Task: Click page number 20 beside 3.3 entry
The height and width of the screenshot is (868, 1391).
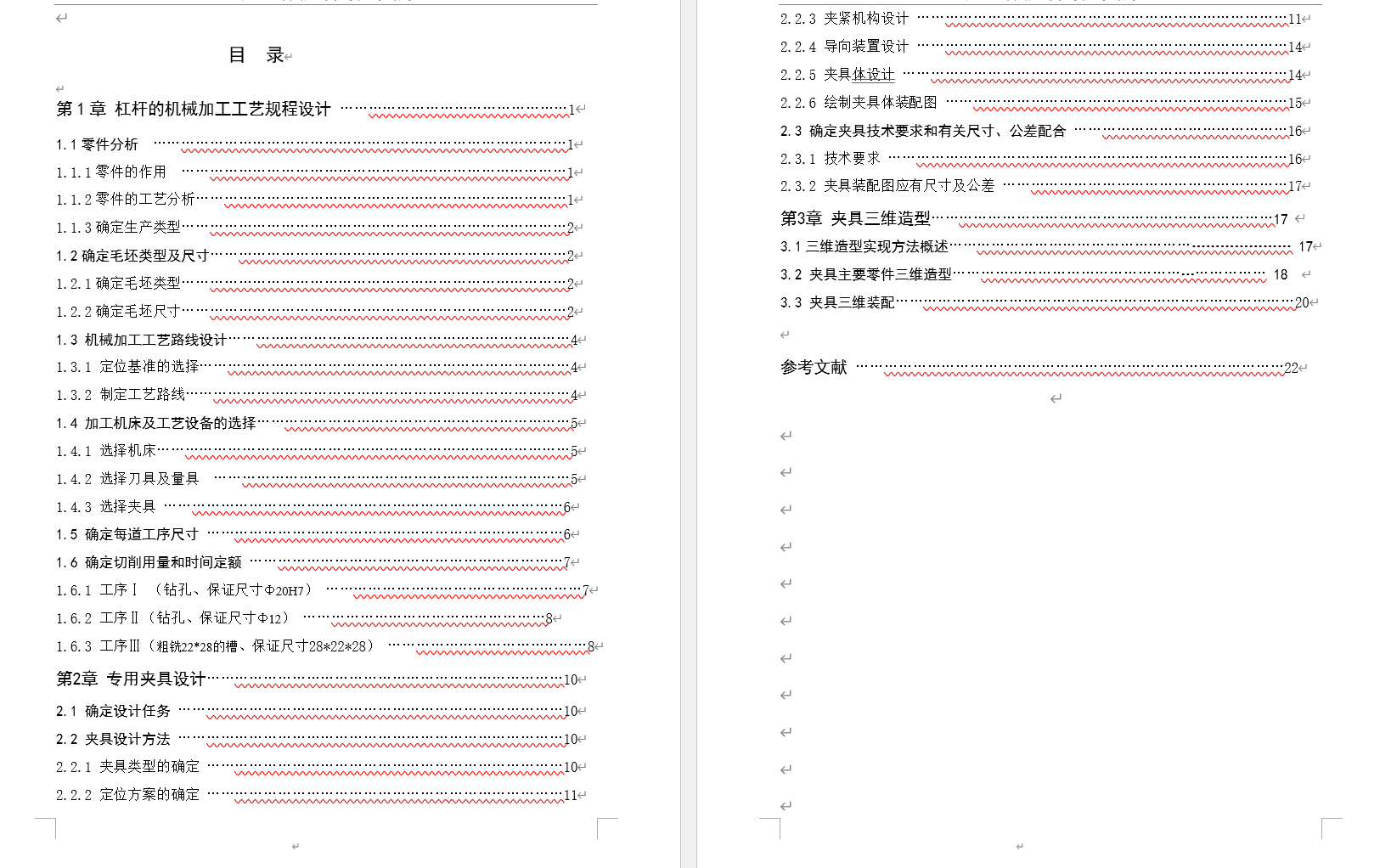Action: (x=1302, y=302)
